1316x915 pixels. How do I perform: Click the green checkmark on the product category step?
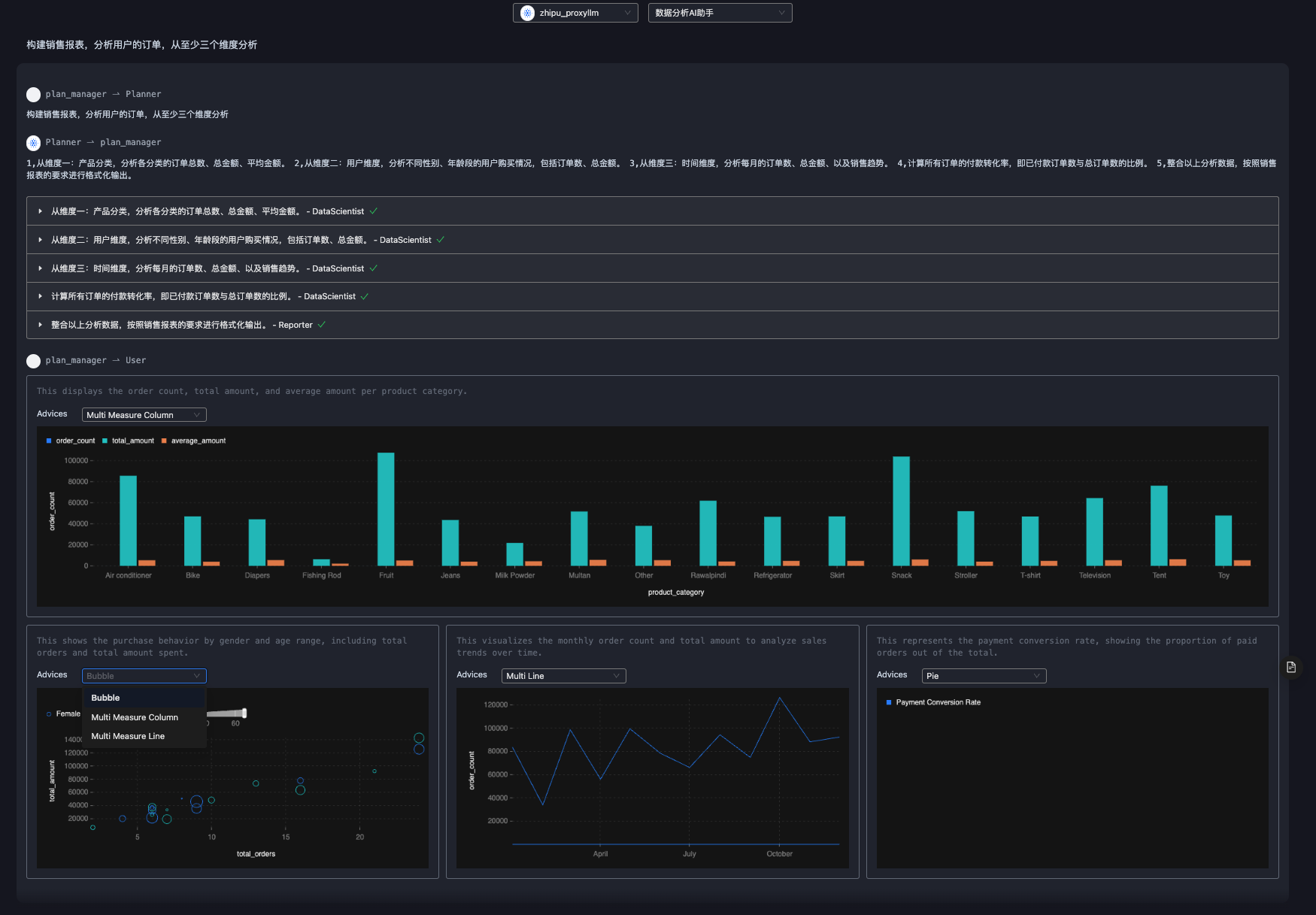point(374,211)
